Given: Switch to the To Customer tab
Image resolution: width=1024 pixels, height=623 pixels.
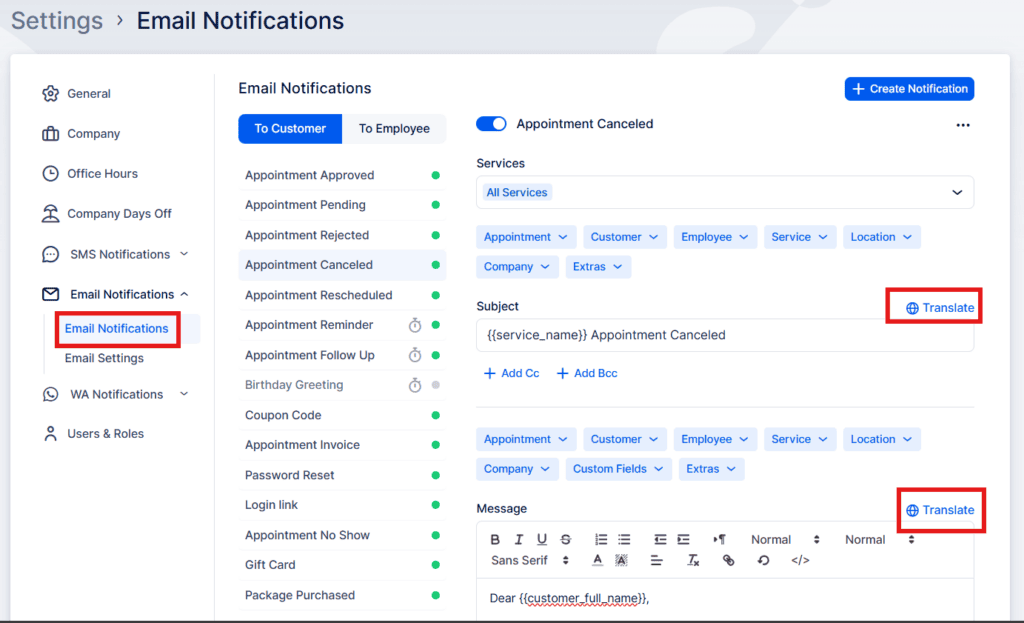Looking at the screenshot, I should point(290,129).
